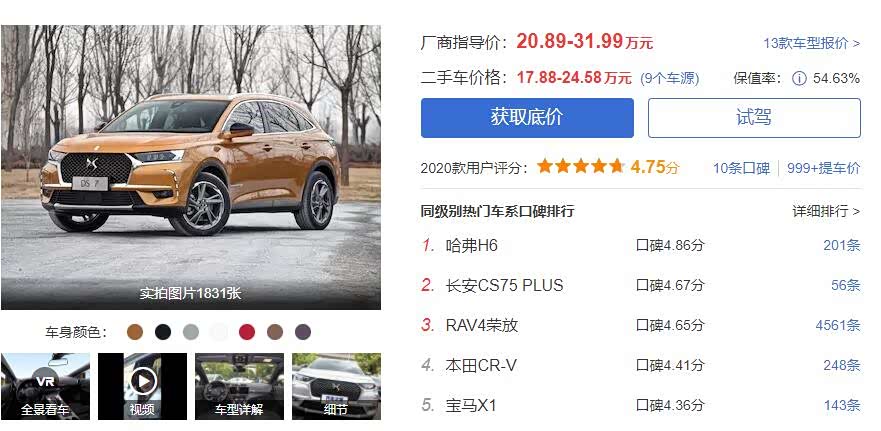This screenshot has width=881, height=431.
Task: Select the black body color
Action: click(x=163, y=332)
